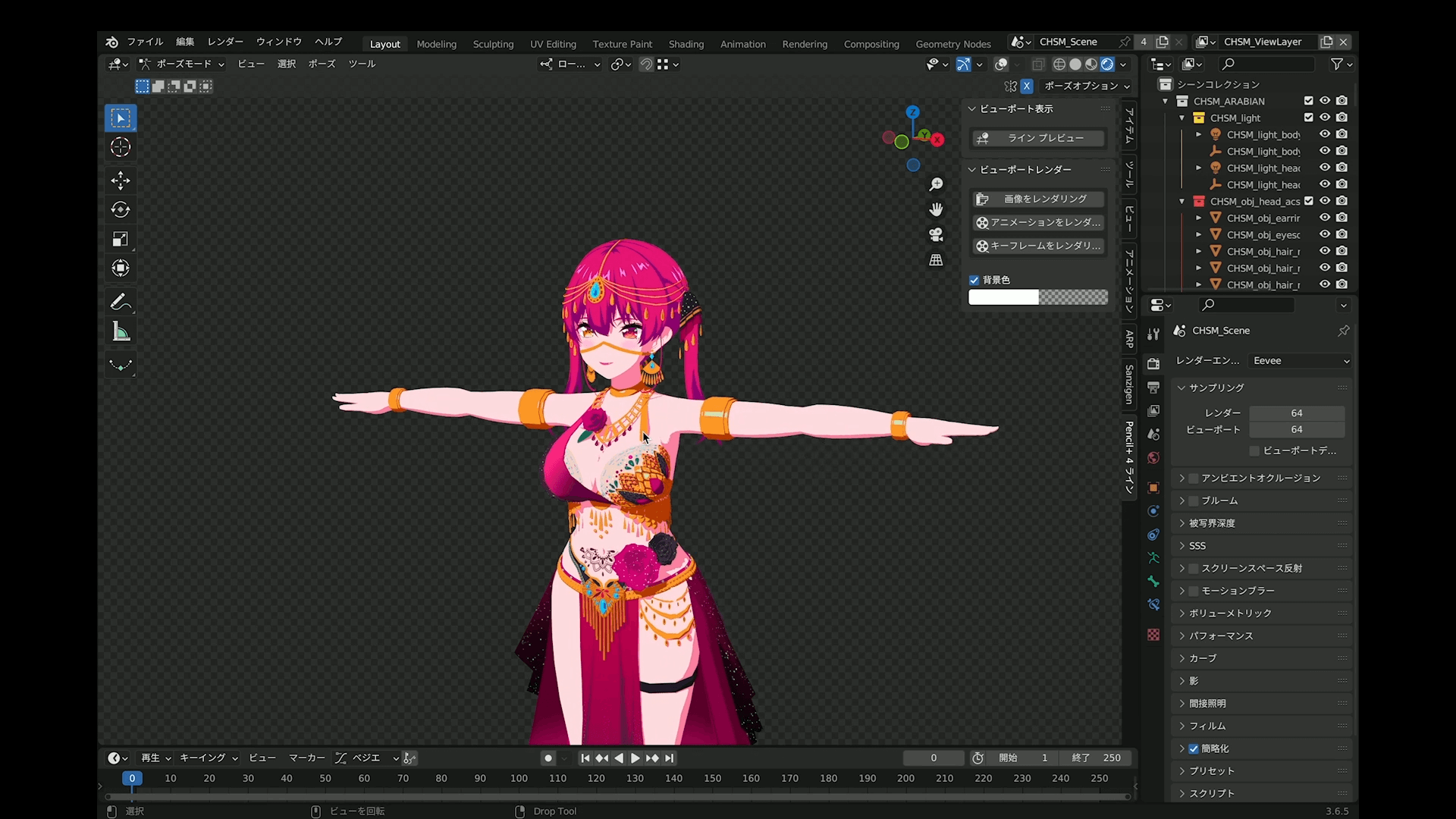This screenshot has width=1456, height=819.
Task: Open the ファイル menu
Action: tap(145, 42)
